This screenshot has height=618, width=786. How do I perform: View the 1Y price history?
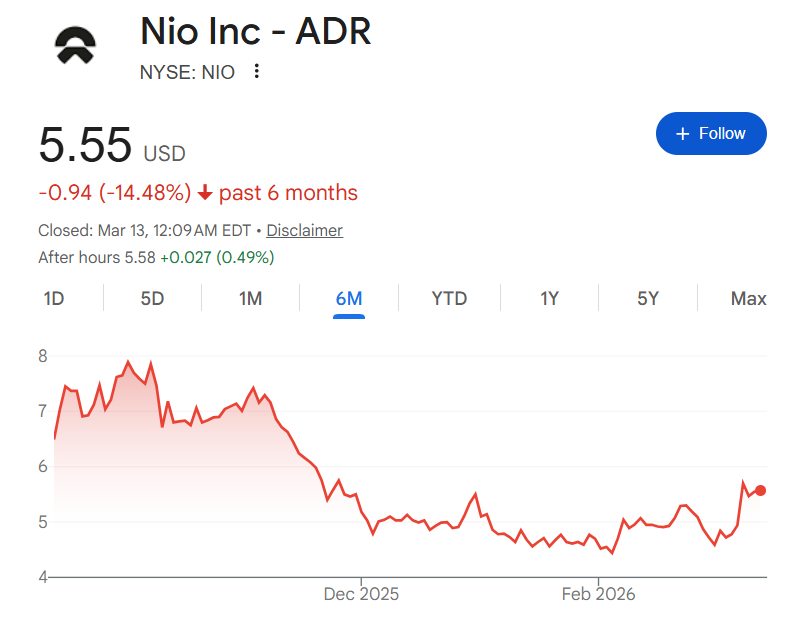(549, 298)
